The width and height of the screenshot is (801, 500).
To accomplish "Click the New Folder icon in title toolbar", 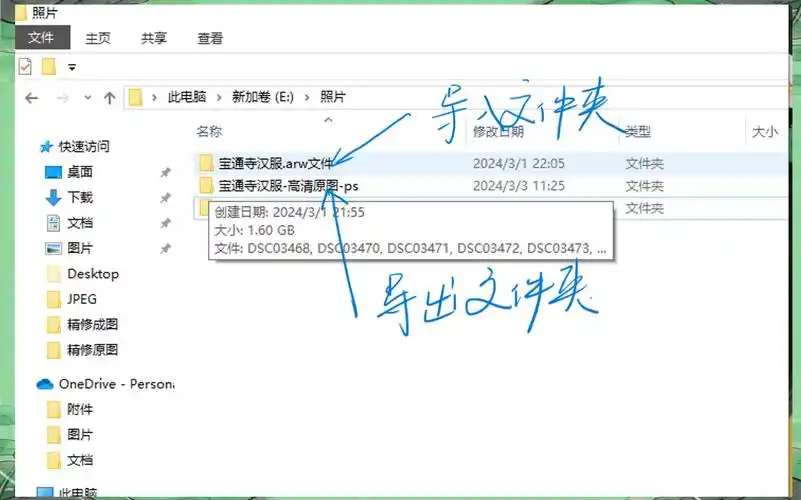I will (48, 67).
